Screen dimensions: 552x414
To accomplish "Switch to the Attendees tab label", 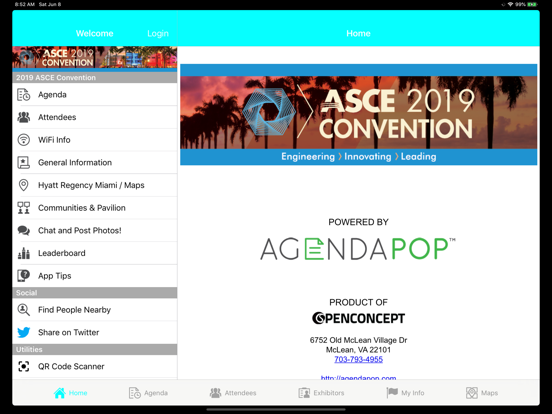I will click(x=240, y=393).
